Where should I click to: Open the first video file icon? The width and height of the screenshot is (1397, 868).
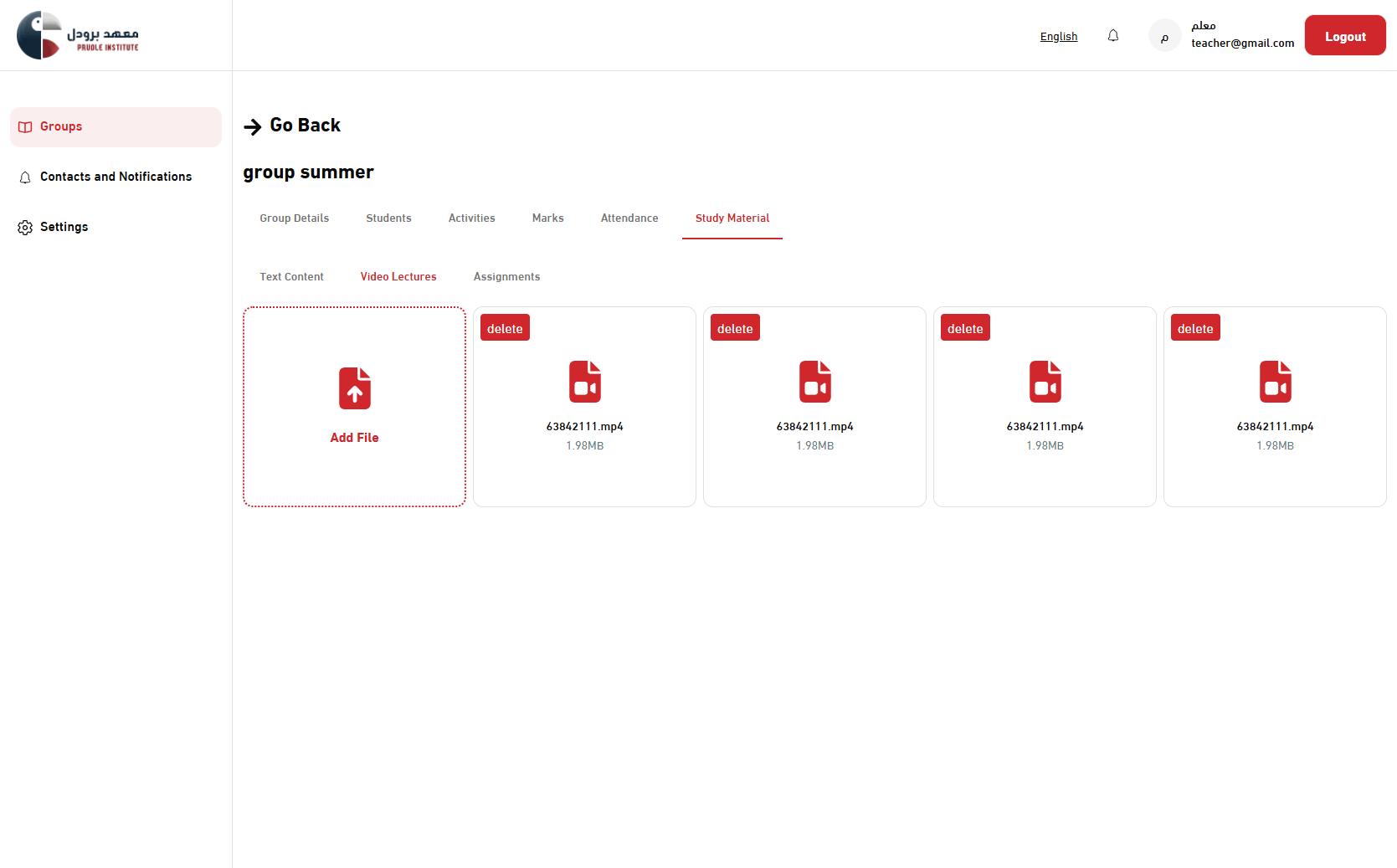click(x=584, y=382)
